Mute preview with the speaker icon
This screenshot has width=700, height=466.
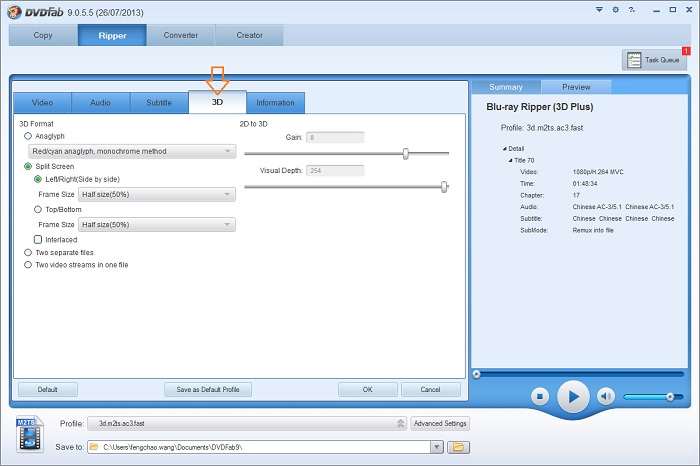[x=605, y=396]
